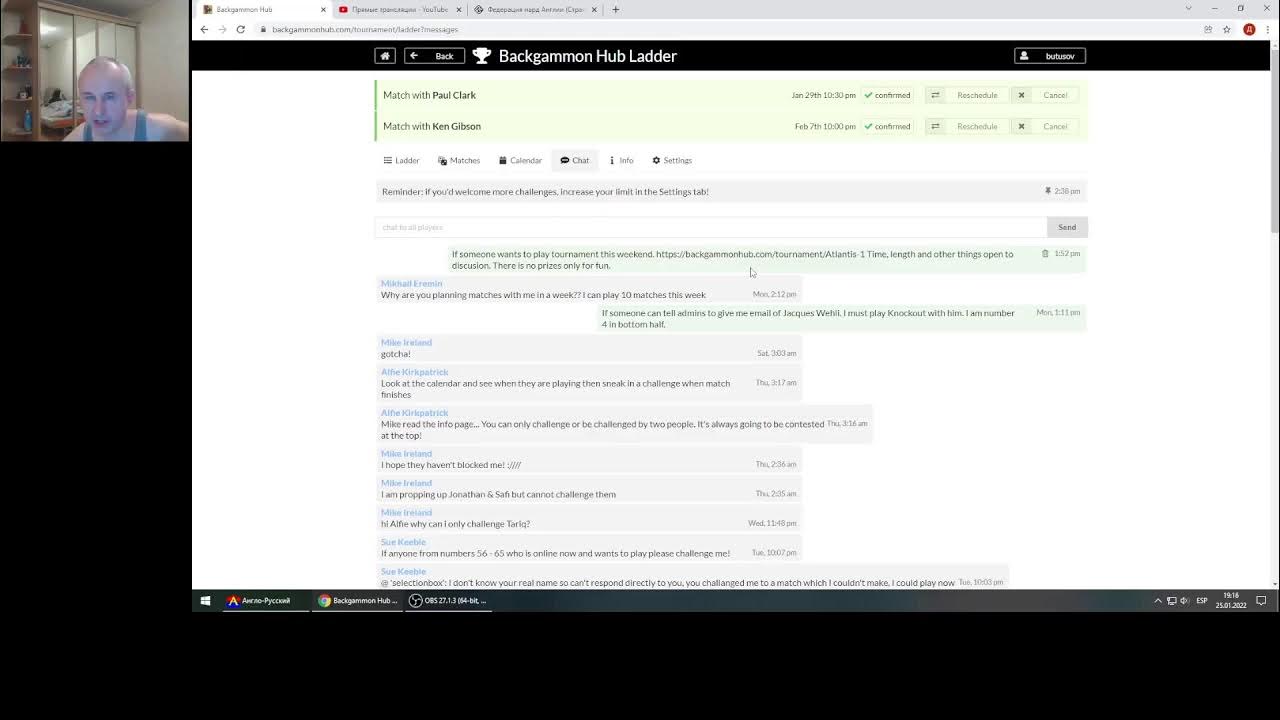The height and width of the screenshot is (720, 1280).
Task: Open a new browser tab with plus
Action: pyautogui.click(x=615, y=9)
